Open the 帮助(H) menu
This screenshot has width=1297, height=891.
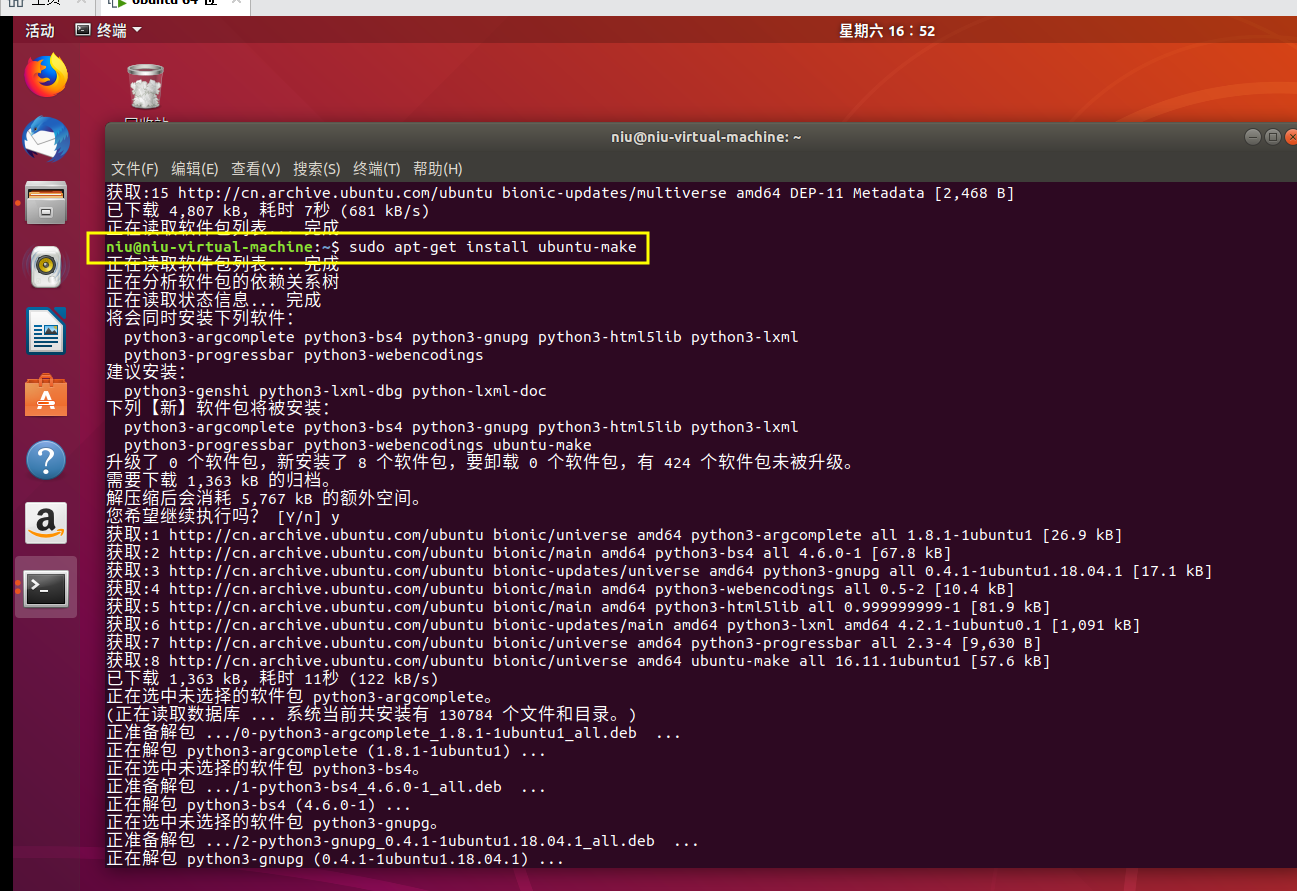437,169
